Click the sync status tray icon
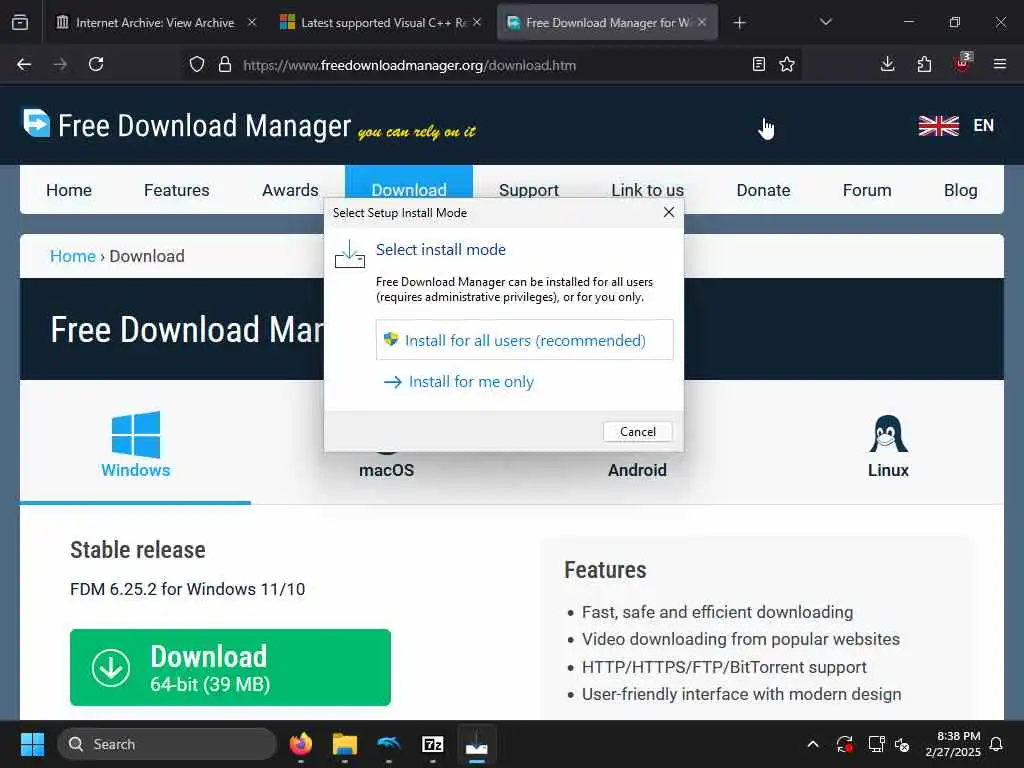 click(844, 744)
